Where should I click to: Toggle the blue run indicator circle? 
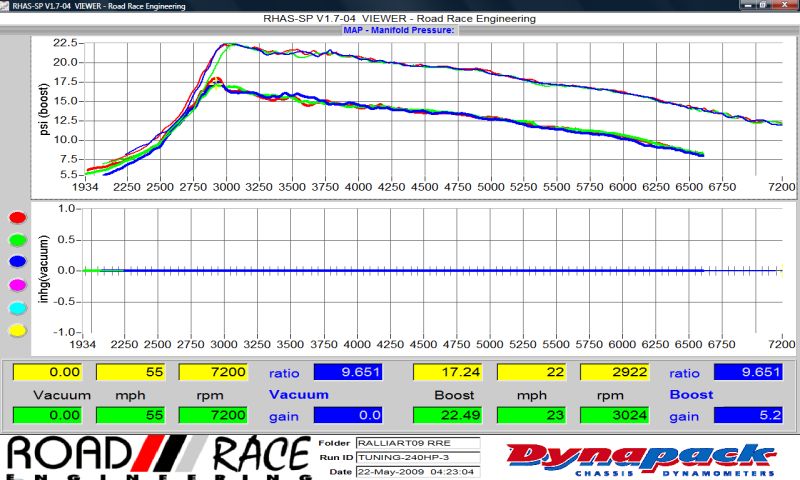16,262
